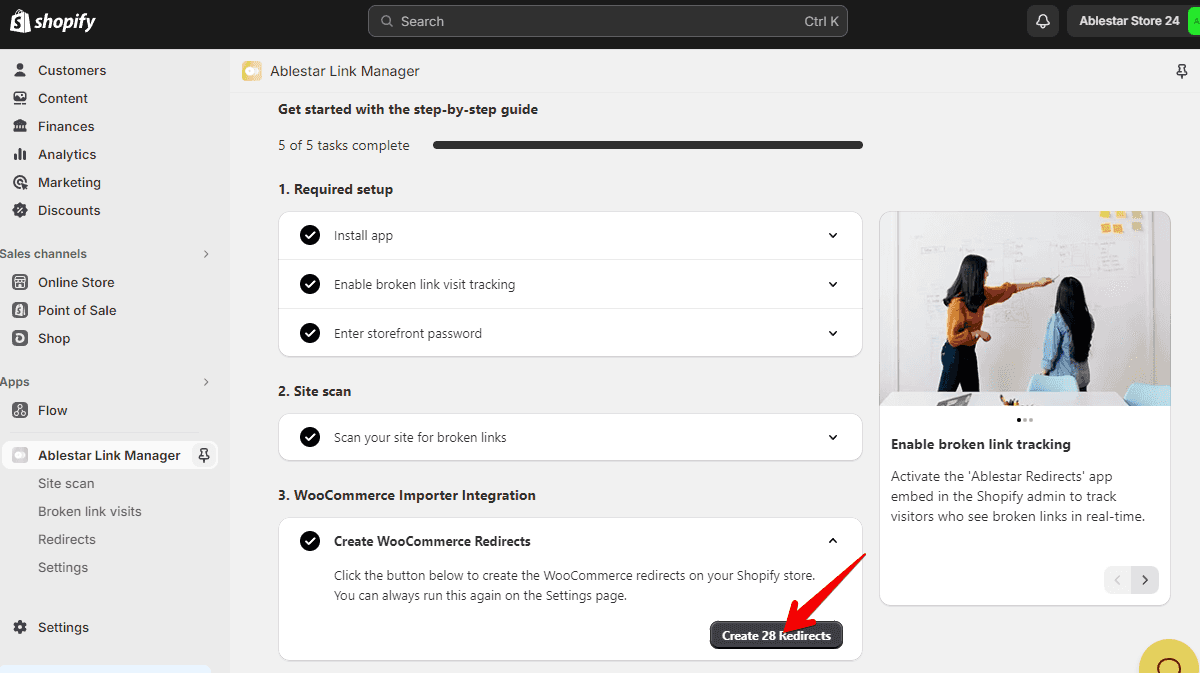Click the Customers person icon
This screenshot has width=1200, height=673.
point(20,70)
